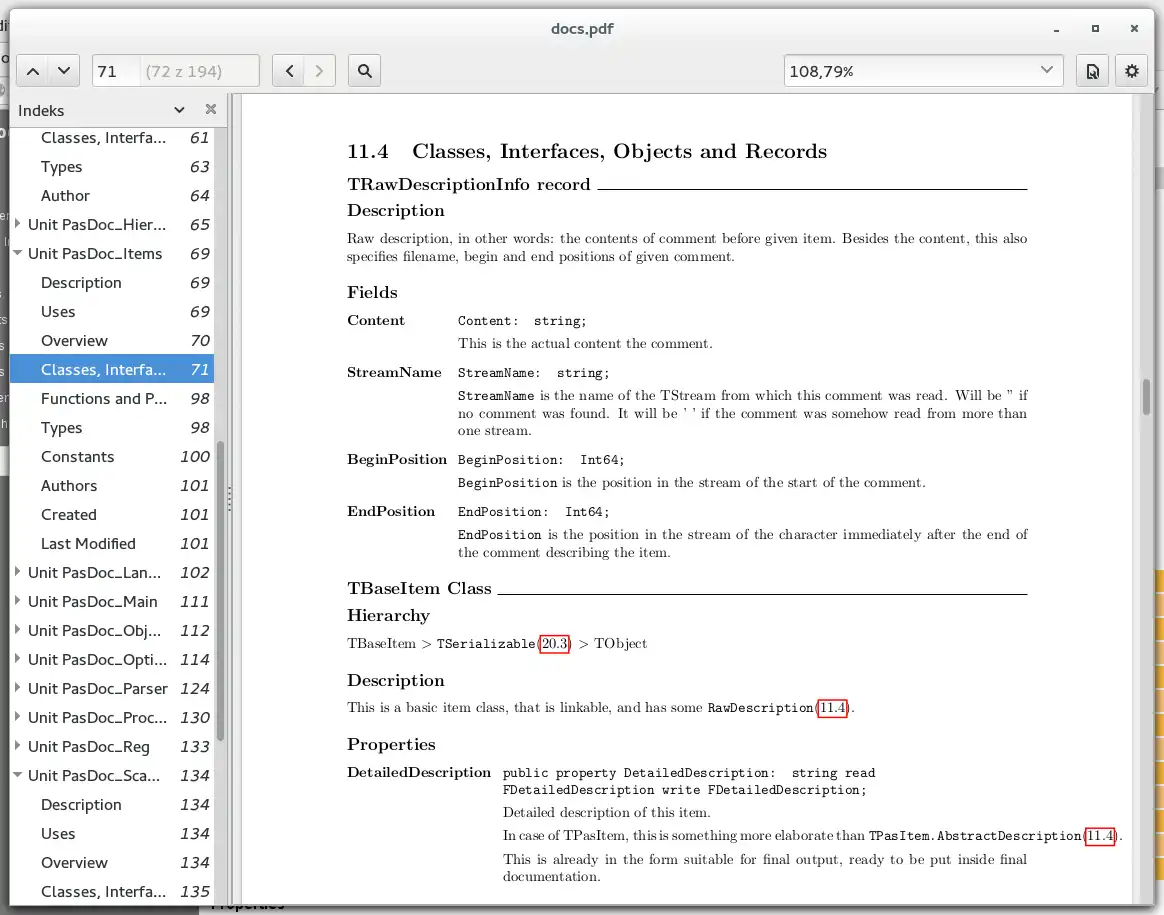Click the 'TBaseItem Class' heading text
Viewport: 1164px width, 915px height.
419,588
